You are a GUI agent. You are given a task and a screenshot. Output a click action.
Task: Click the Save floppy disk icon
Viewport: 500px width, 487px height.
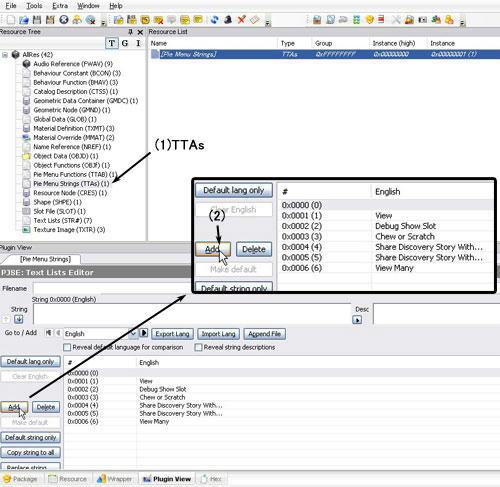point(37,20)
